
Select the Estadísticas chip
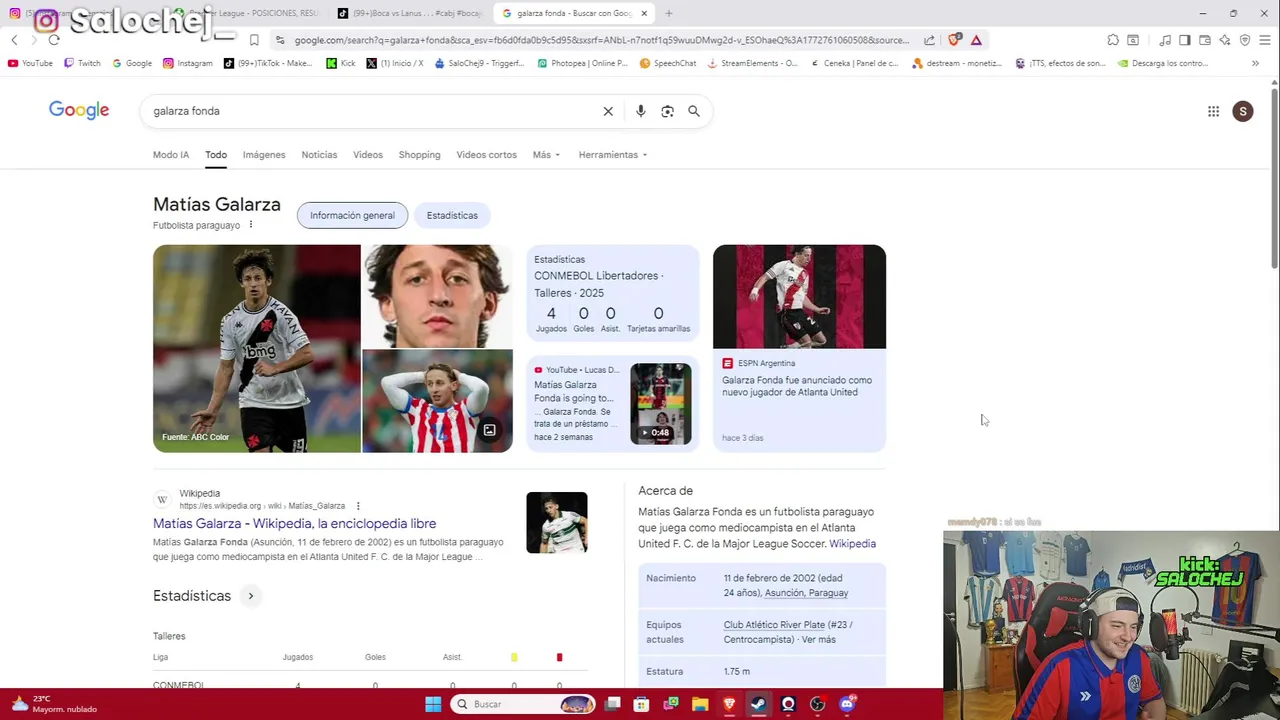pyautogui.click(x=452, y=215)
